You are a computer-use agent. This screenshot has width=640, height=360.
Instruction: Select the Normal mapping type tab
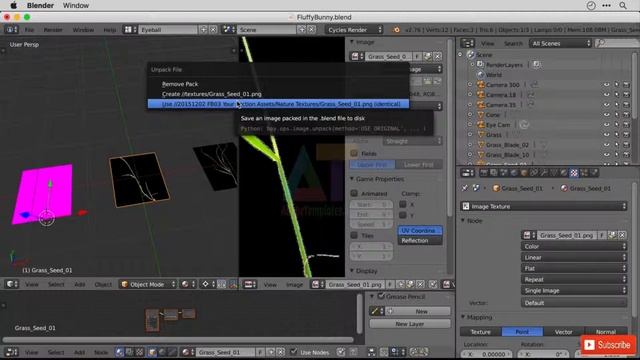coord(606,332)
